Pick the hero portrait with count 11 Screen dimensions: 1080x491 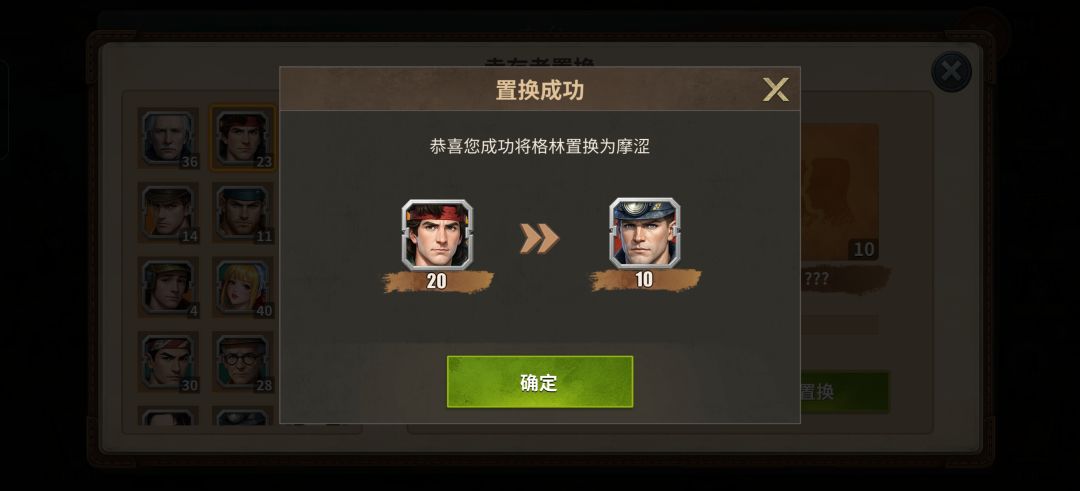(x=242, y=212)
